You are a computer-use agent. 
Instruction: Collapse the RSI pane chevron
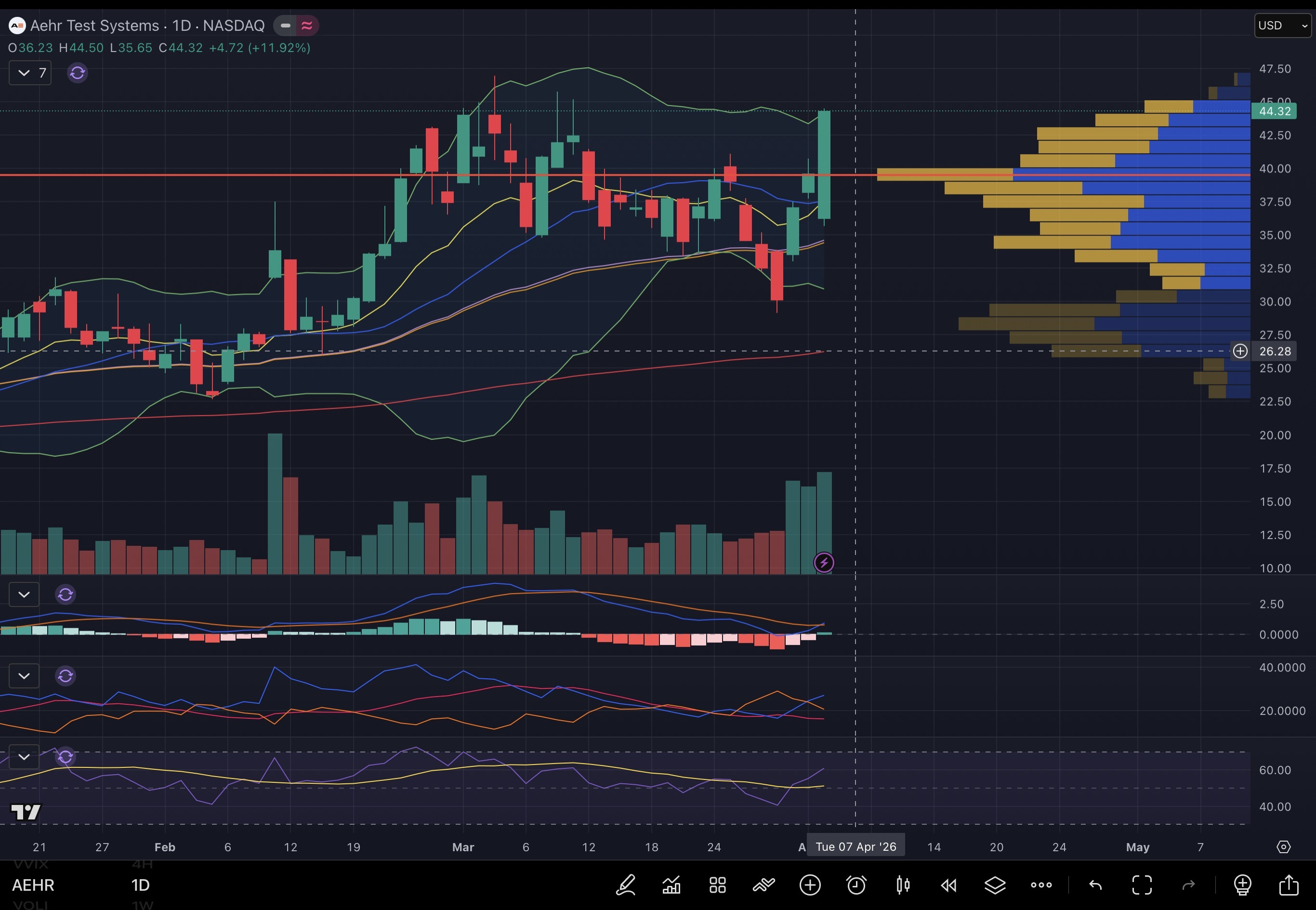point(24,757)
